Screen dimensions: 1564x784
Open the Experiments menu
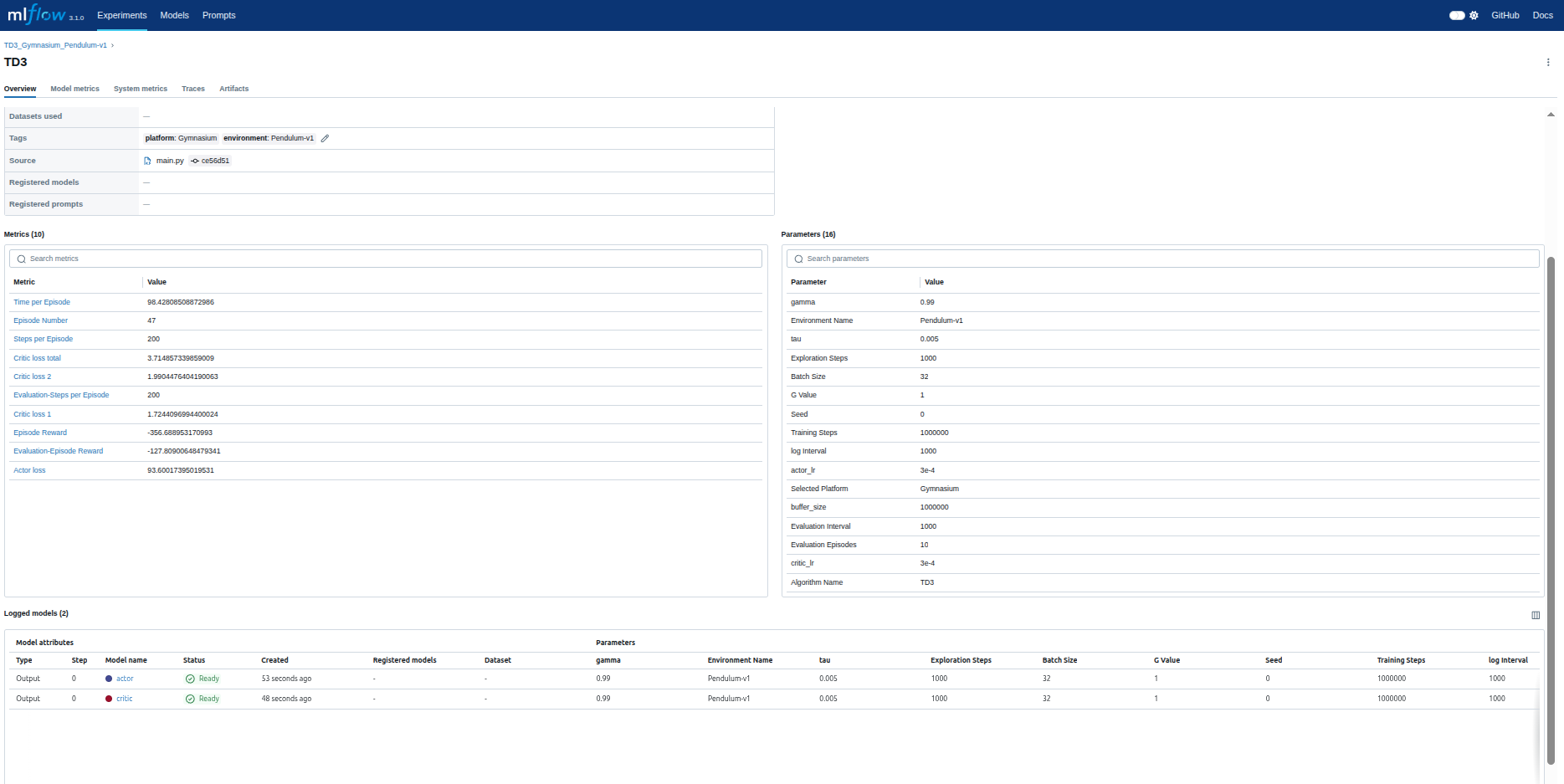point(122,15)
